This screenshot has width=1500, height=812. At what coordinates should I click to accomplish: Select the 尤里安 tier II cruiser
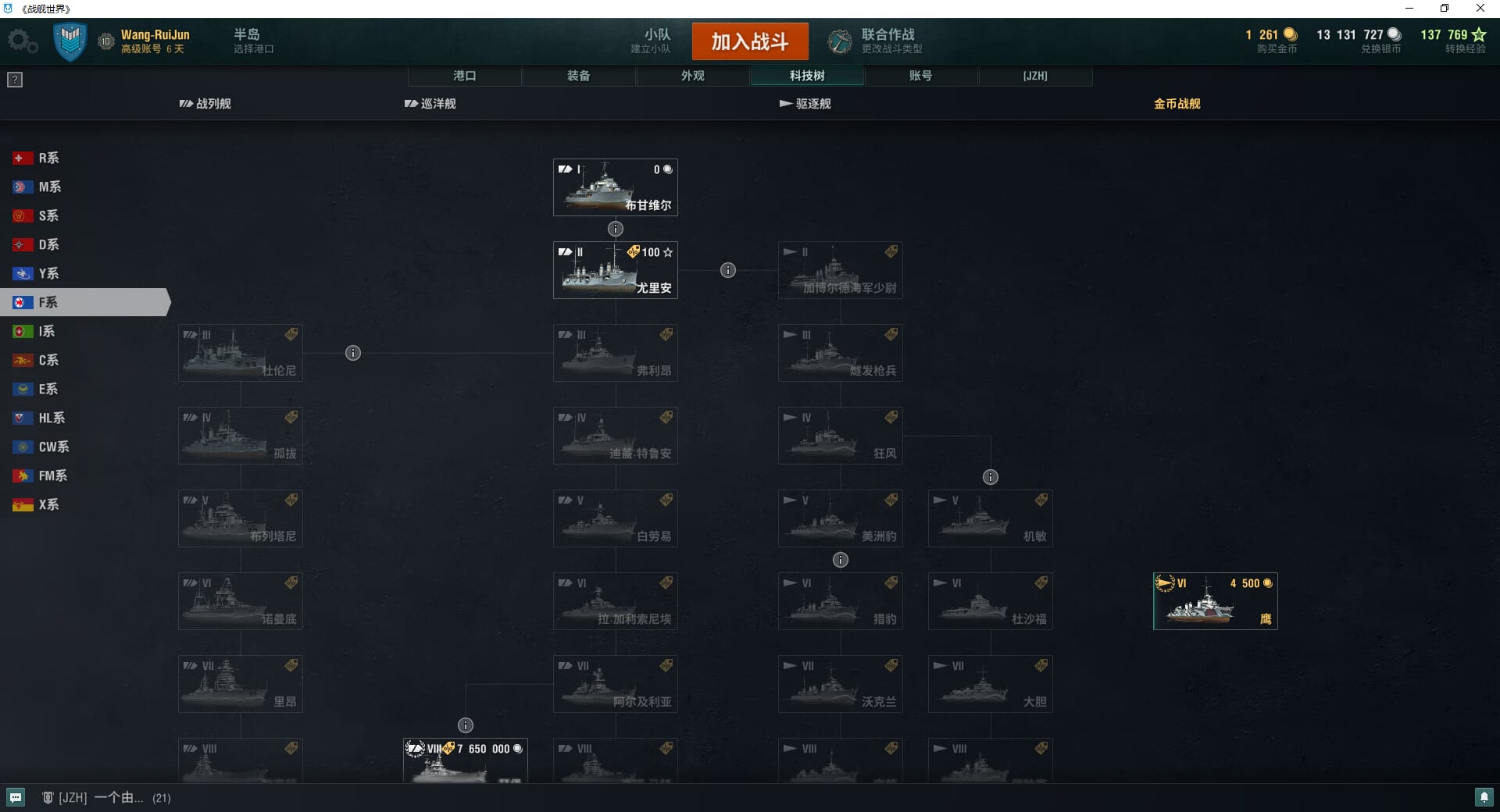[x=616, y=270]
